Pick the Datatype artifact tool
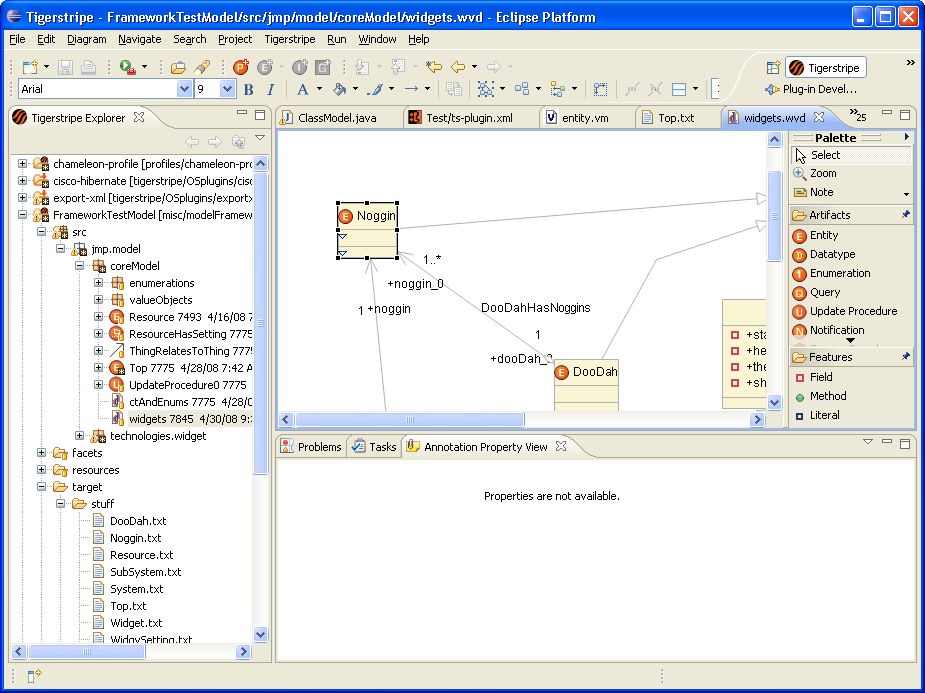The image size is (925, 693). click(x=831, y=254)
